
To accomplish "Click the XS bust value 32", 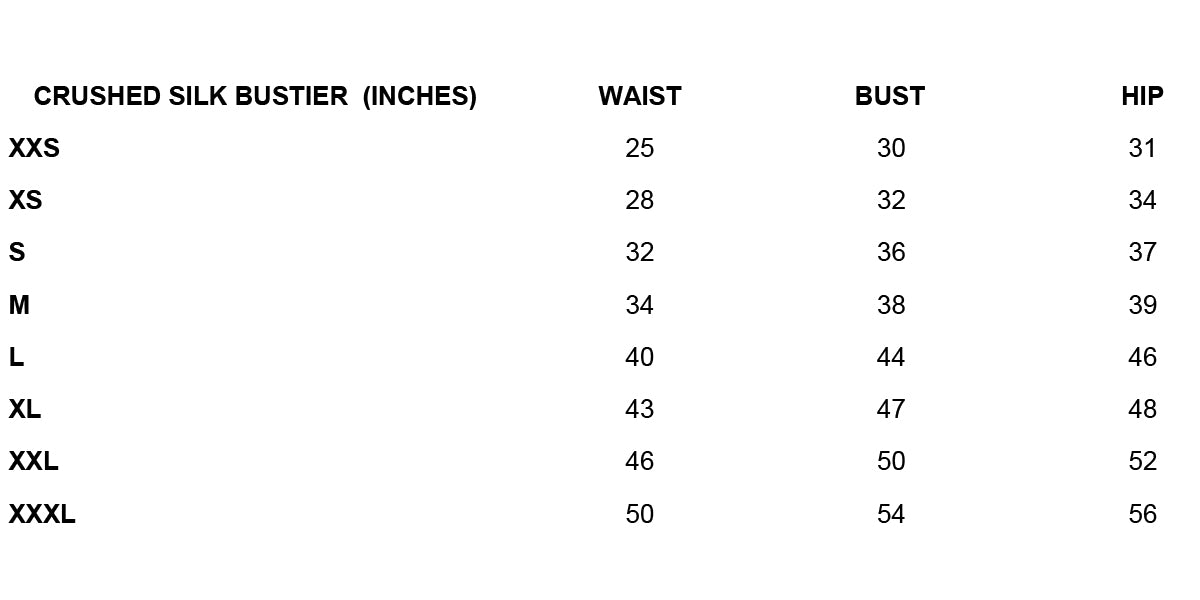I will tap(890, 201).
